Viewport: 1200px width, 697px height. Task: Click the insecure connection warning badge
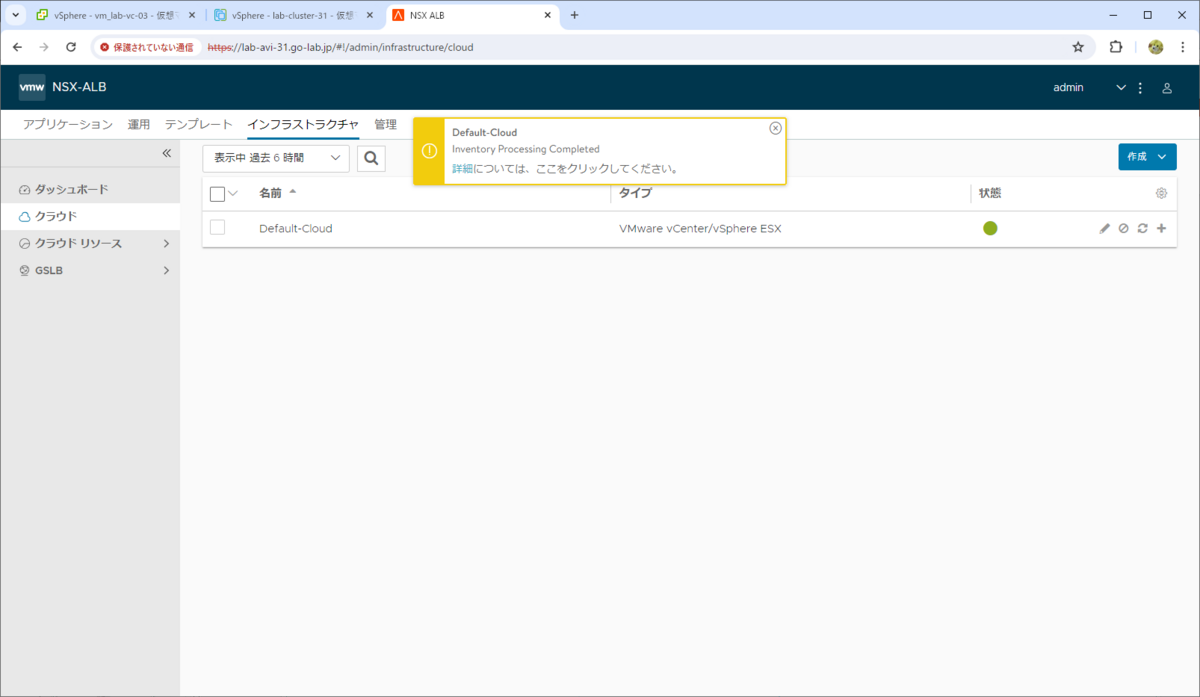tap(147, 47)
